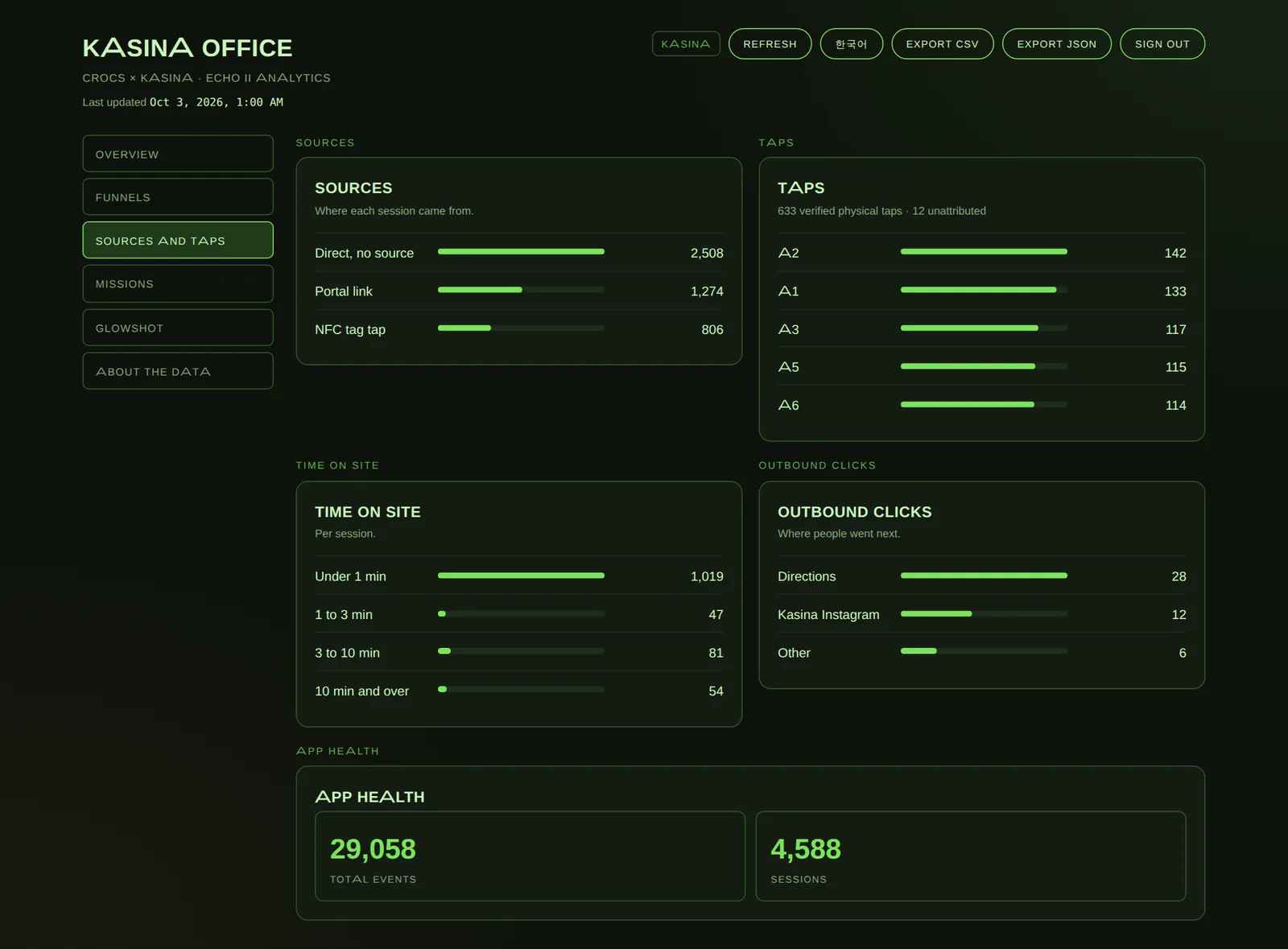Open the Missions section
The height and width of the screenshot is (949, 1288).
point(178,284)
